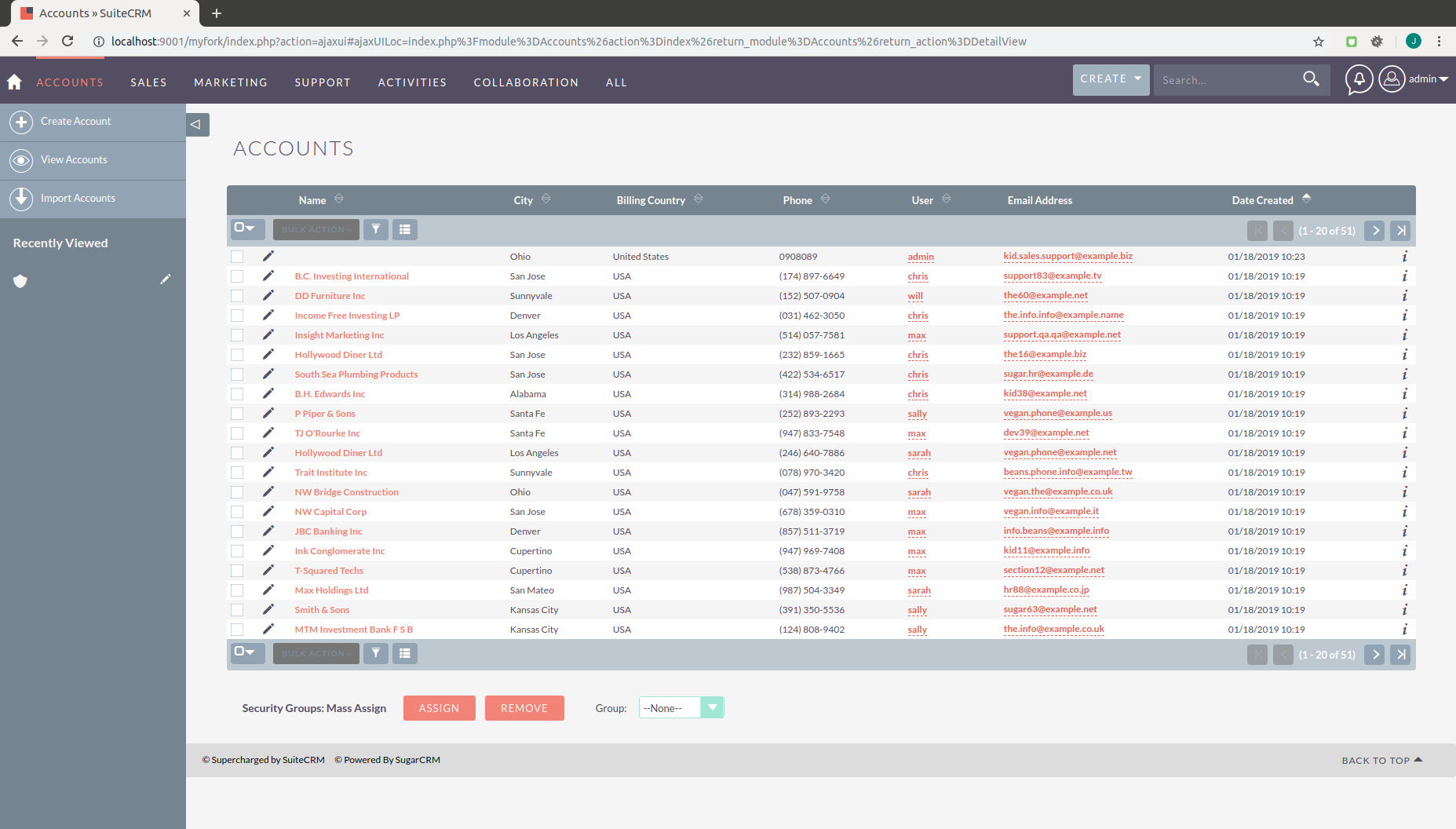Screen dimensions: 1456x829
Task: Collapse the sidebar with the arrow toggle
Action: pyautogui.click(x=196, y=124)
